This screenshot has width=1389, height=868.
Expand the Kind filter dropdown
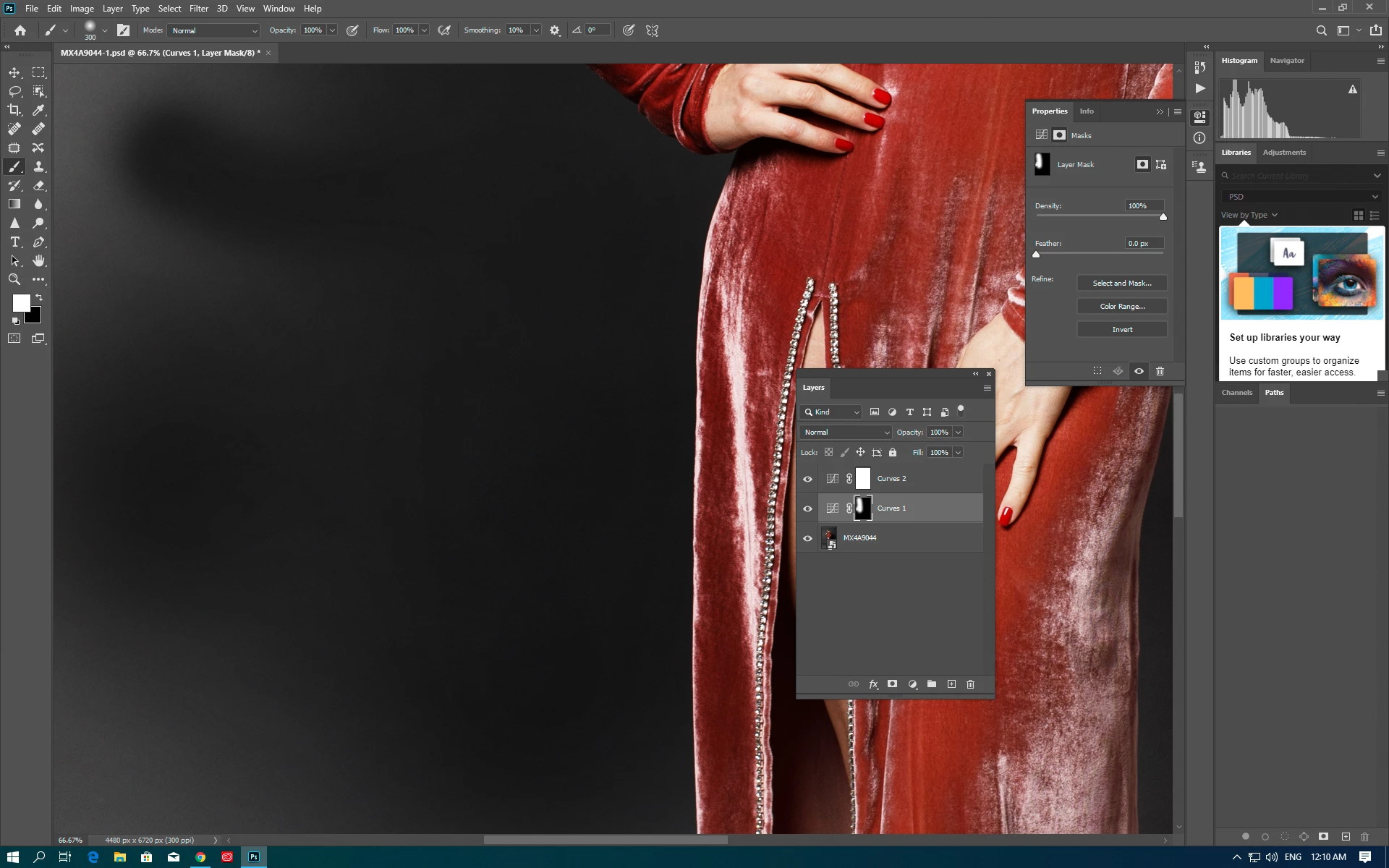(x=831, y=412)
